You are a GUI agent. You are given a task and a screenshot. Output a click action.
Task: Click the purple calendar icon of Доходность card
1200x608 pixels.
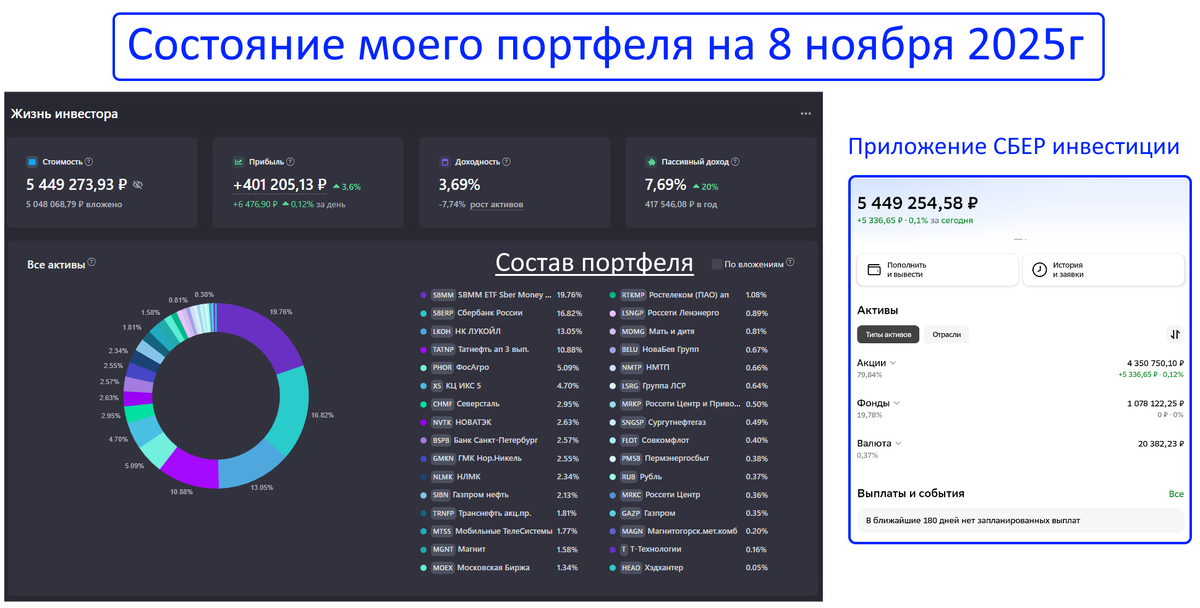click(x=445, y=161)
